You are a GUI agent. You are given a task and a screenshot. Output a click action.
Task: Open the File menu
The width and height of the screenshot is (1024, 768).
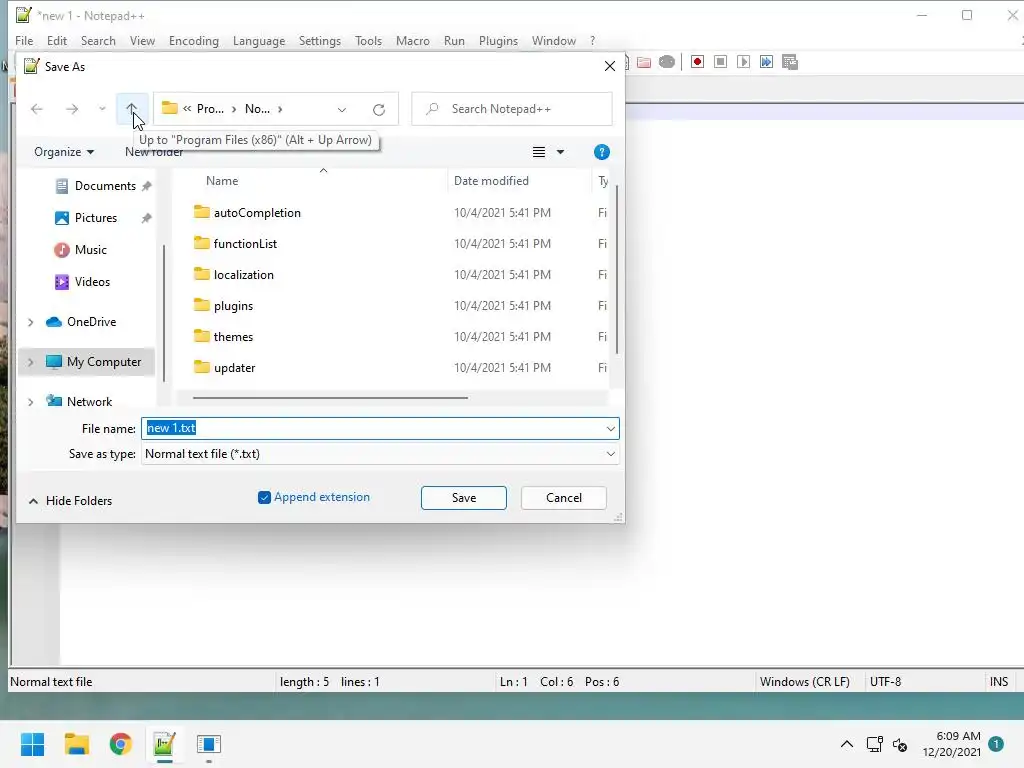(24, 40)
